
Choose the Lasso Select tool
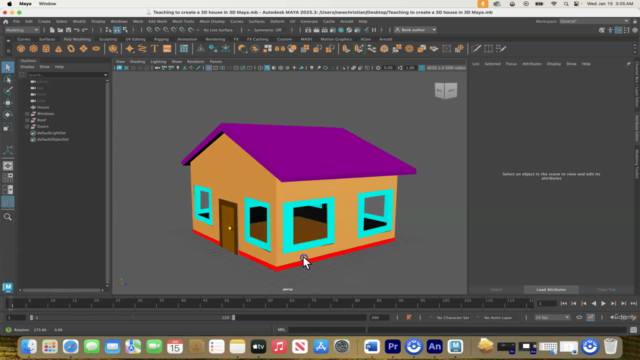click(x=8, y=80)
